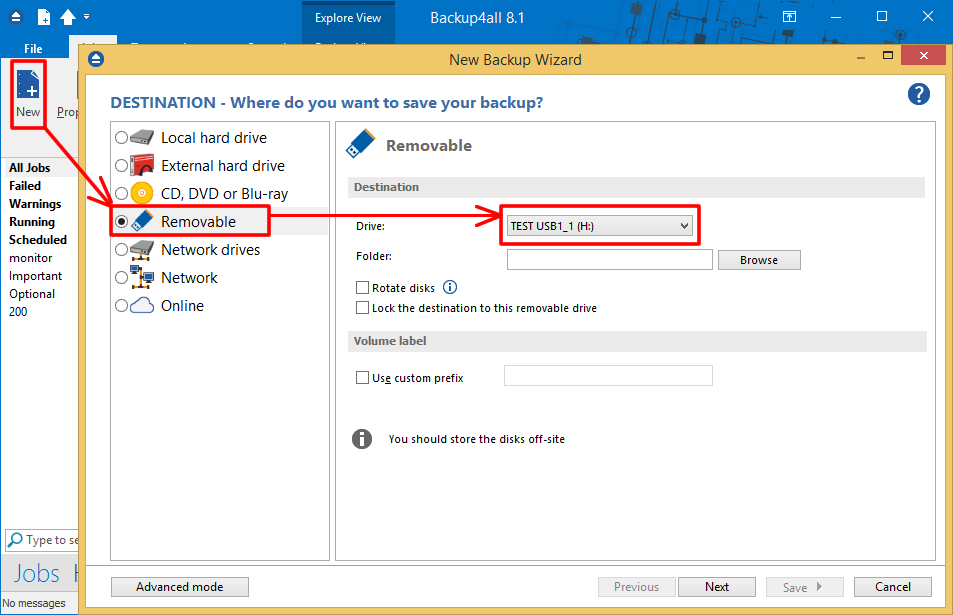Image resolution: width=953 pixels, height=615 pixels.
Task: Click the Advanced mode button
Action: [x=180, y=586]
